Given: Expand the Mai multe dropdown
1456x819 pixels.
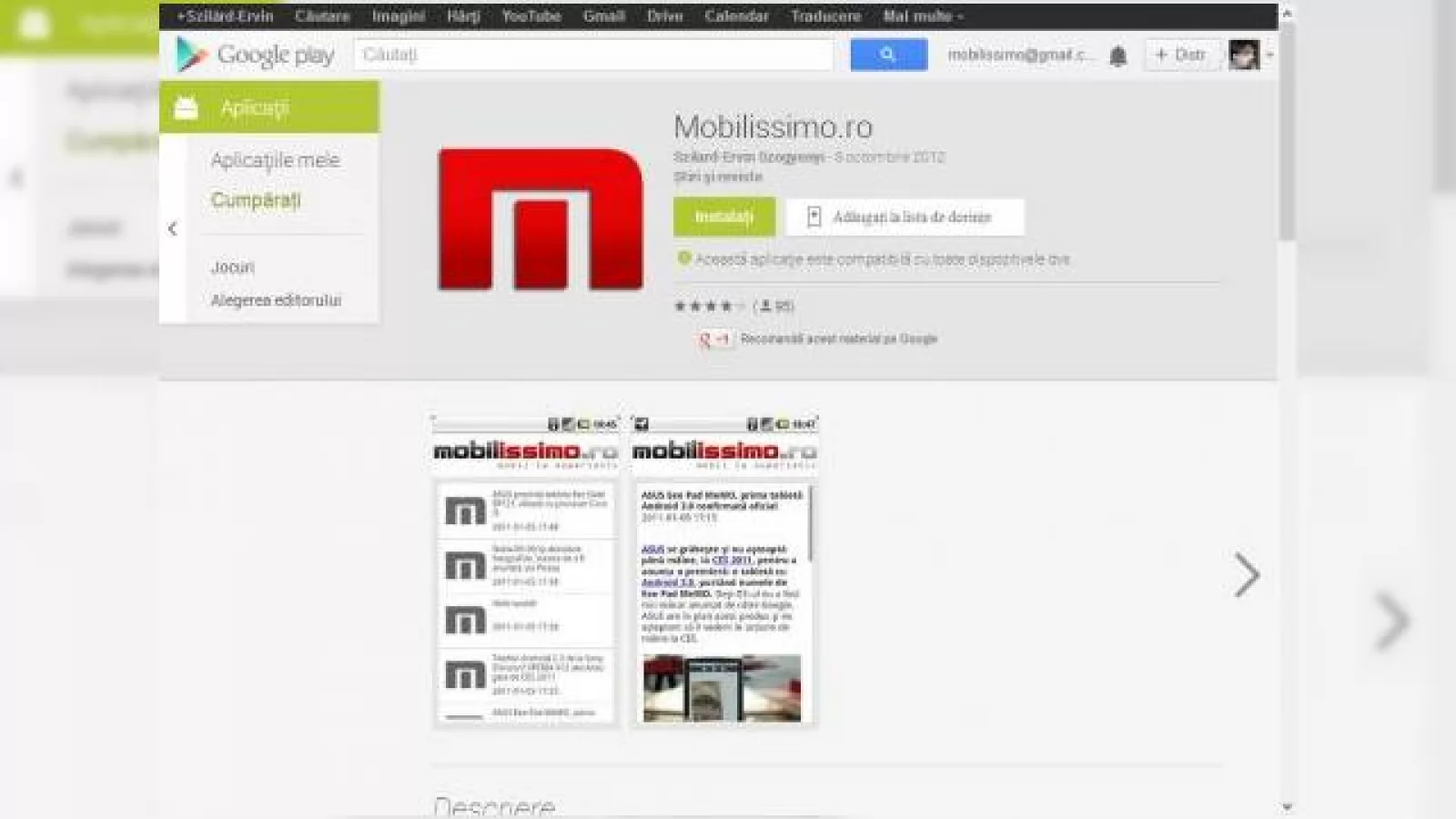Looking at the screenshot, I should (923, 15).
